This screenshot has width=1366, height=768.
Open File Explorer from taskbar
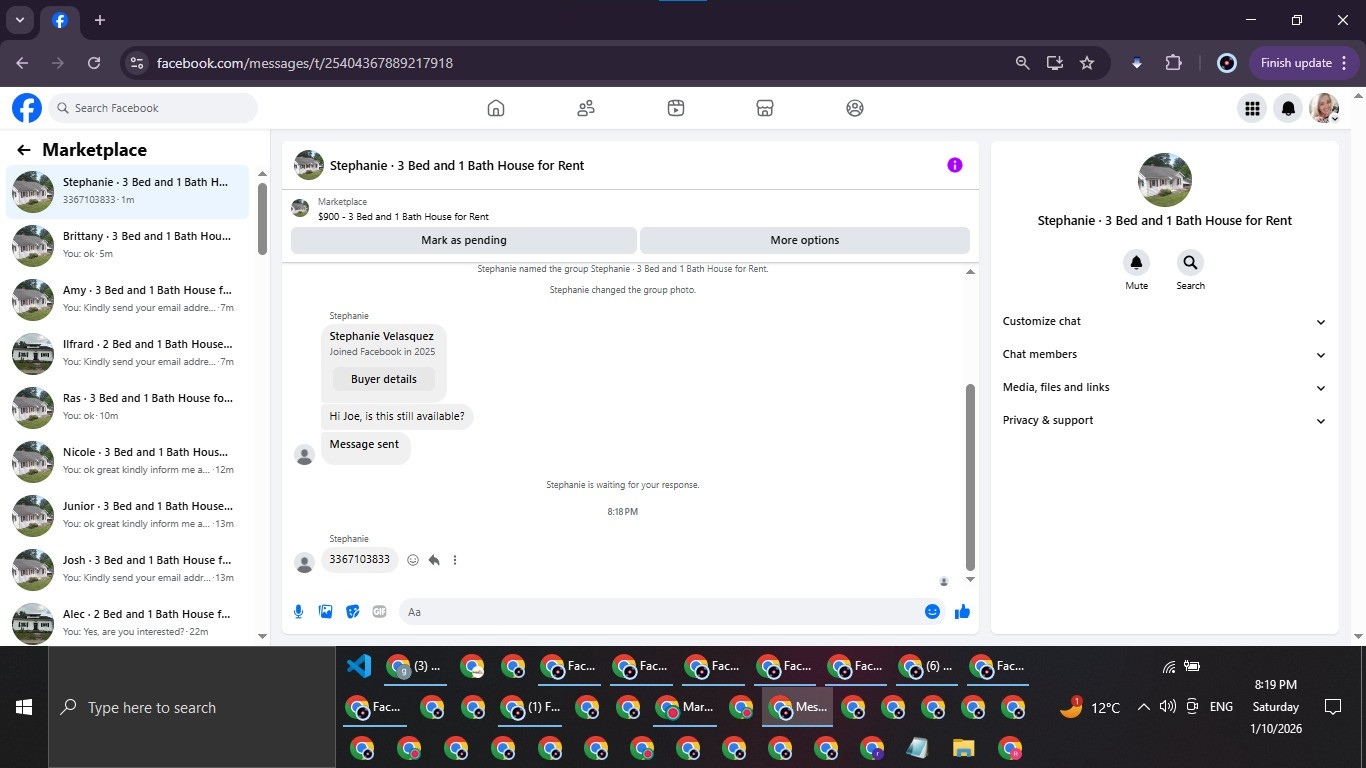click(963, 748)
